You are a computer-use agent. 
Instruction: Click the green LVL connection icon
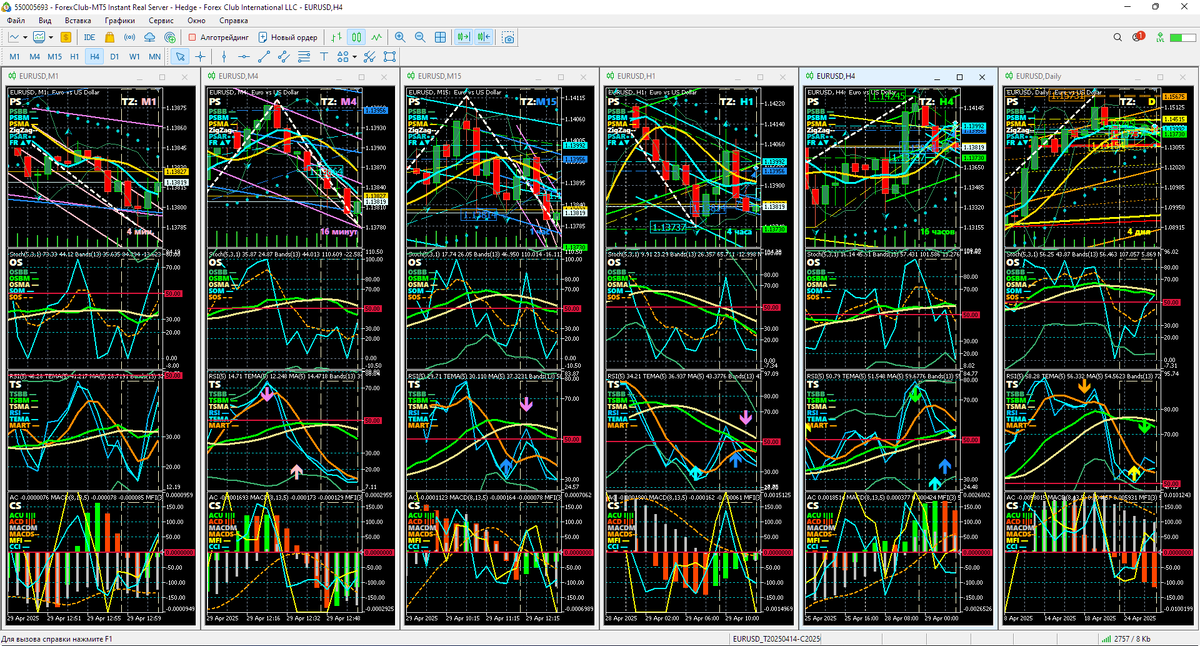1162,37
